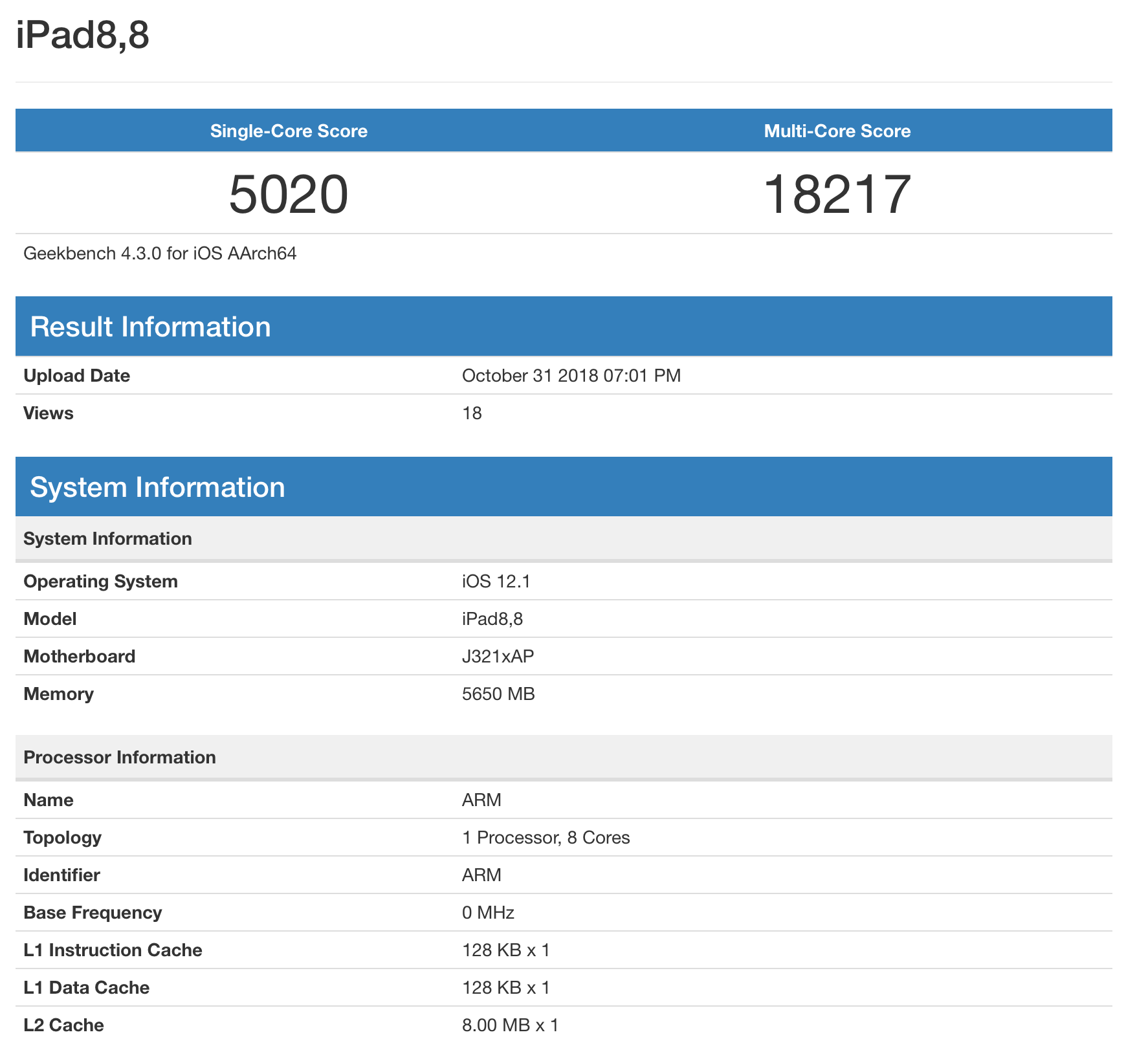Click the Result Information section heading
Screen dimensions: 1148x1061
(x=150, y=327)
